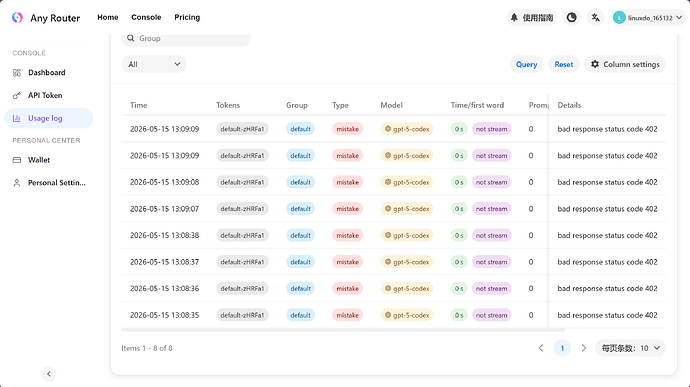Open Console in top navigation
This screenshot has width=690, height=387.
click(x=146, y=17)
